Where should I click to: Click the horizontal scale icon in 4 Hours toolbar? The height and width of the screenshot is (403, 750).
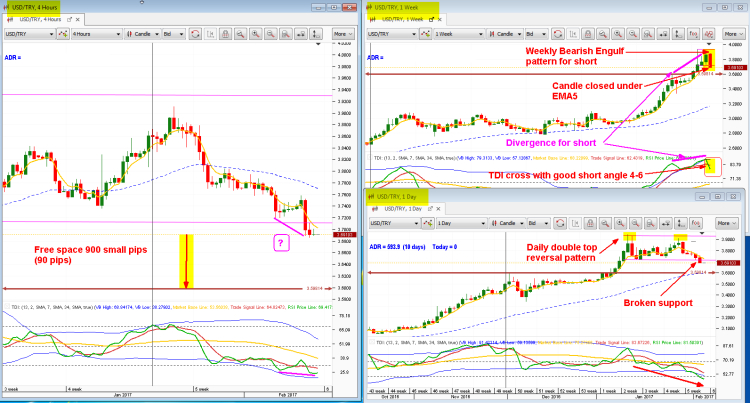point(301,34)
